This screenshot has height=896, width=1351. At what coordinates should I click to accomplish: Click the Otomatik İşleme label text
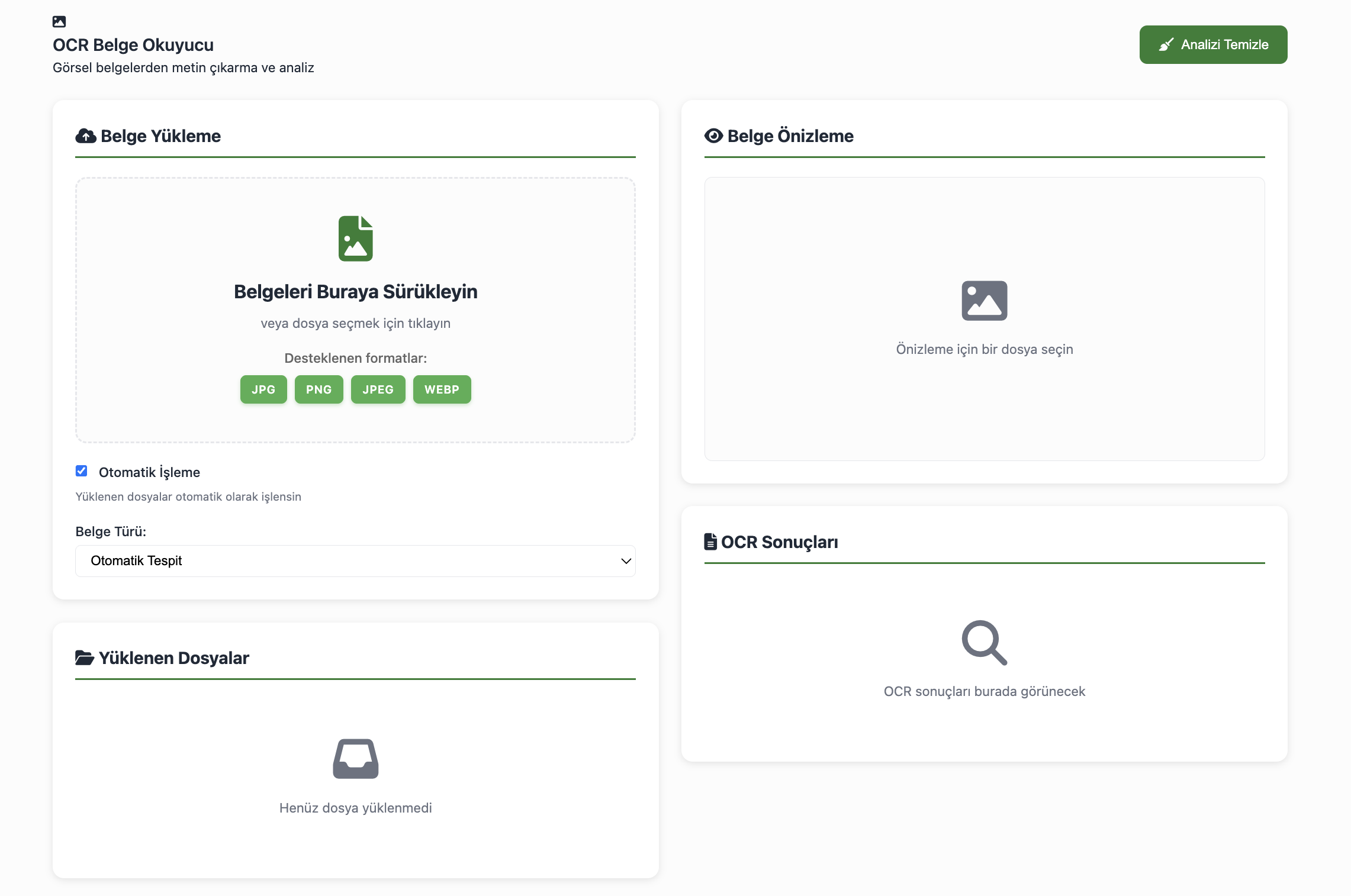click(149, 472)
